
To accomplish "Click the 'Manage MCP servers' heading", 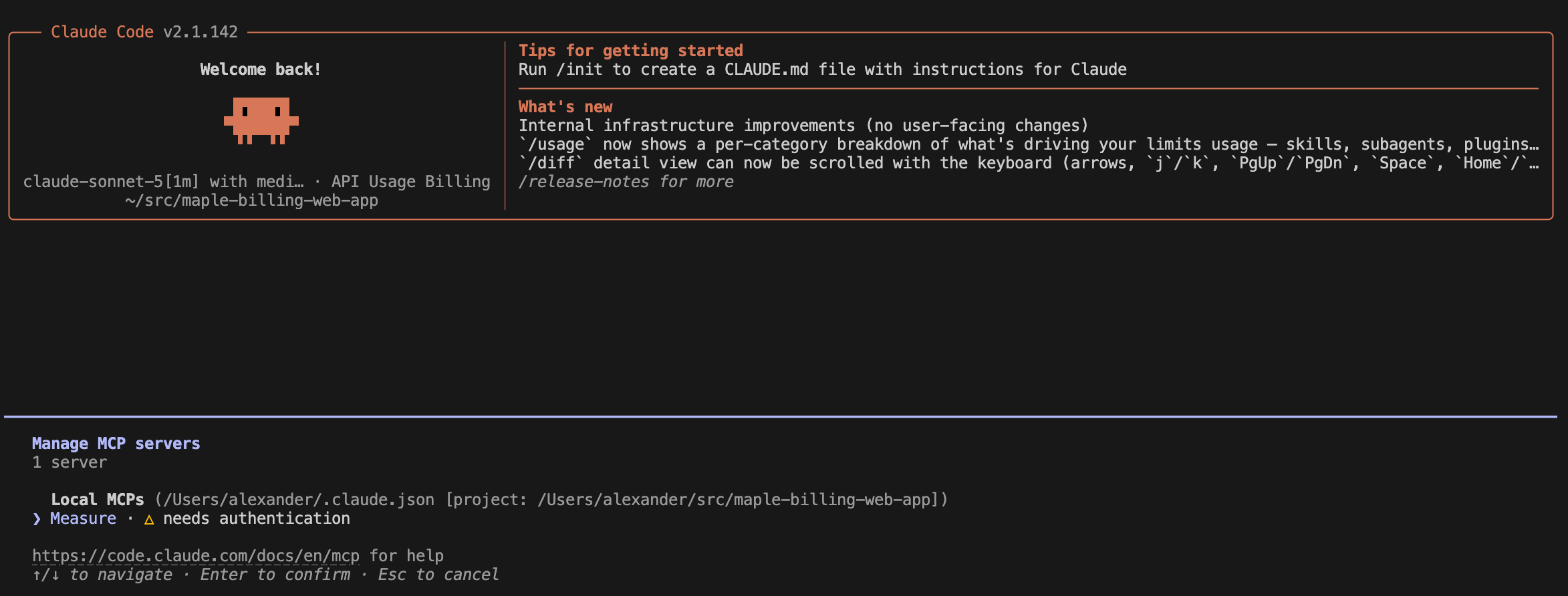I will point(116,444).
